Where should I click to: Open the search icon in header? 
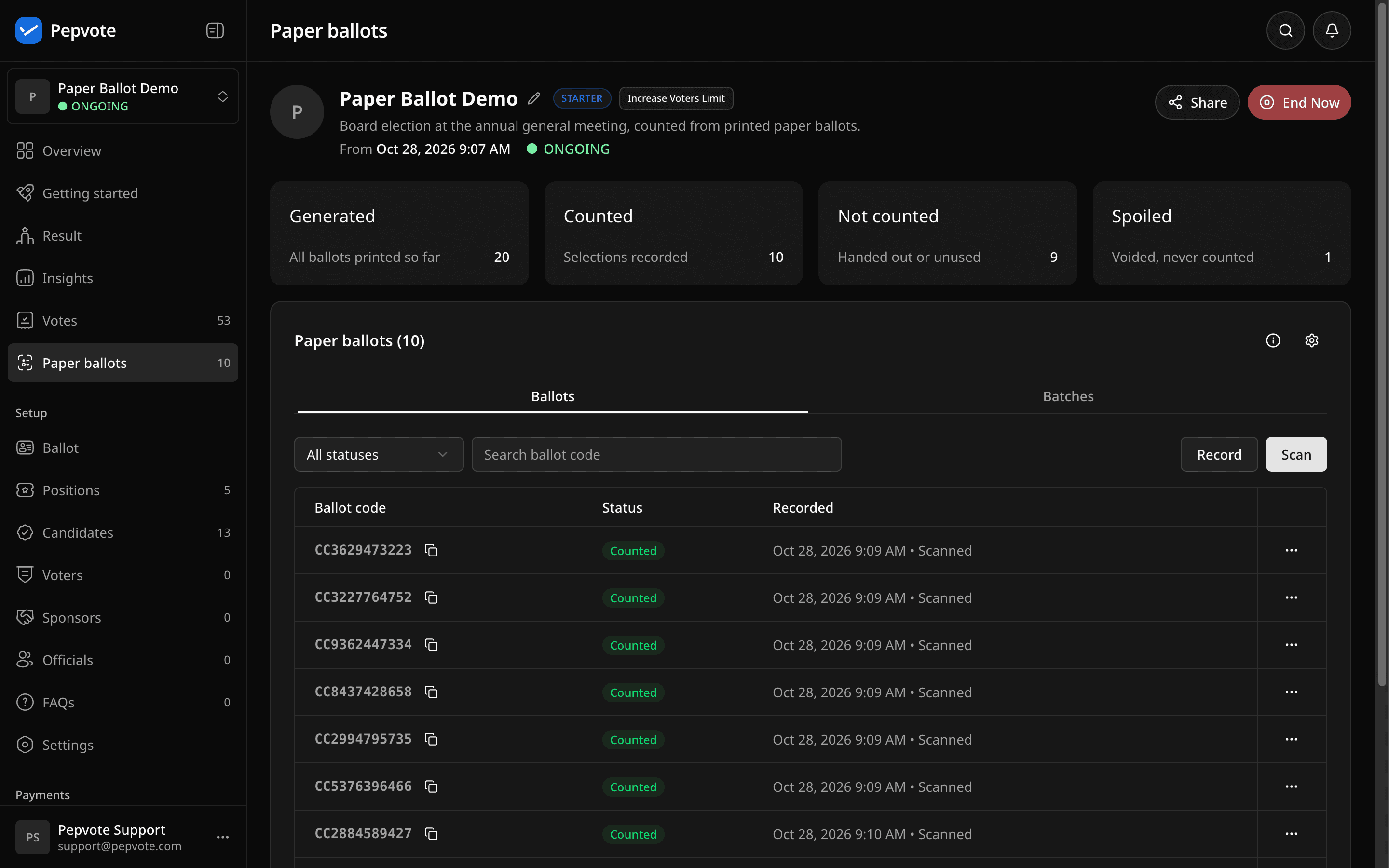point(1286,30)
